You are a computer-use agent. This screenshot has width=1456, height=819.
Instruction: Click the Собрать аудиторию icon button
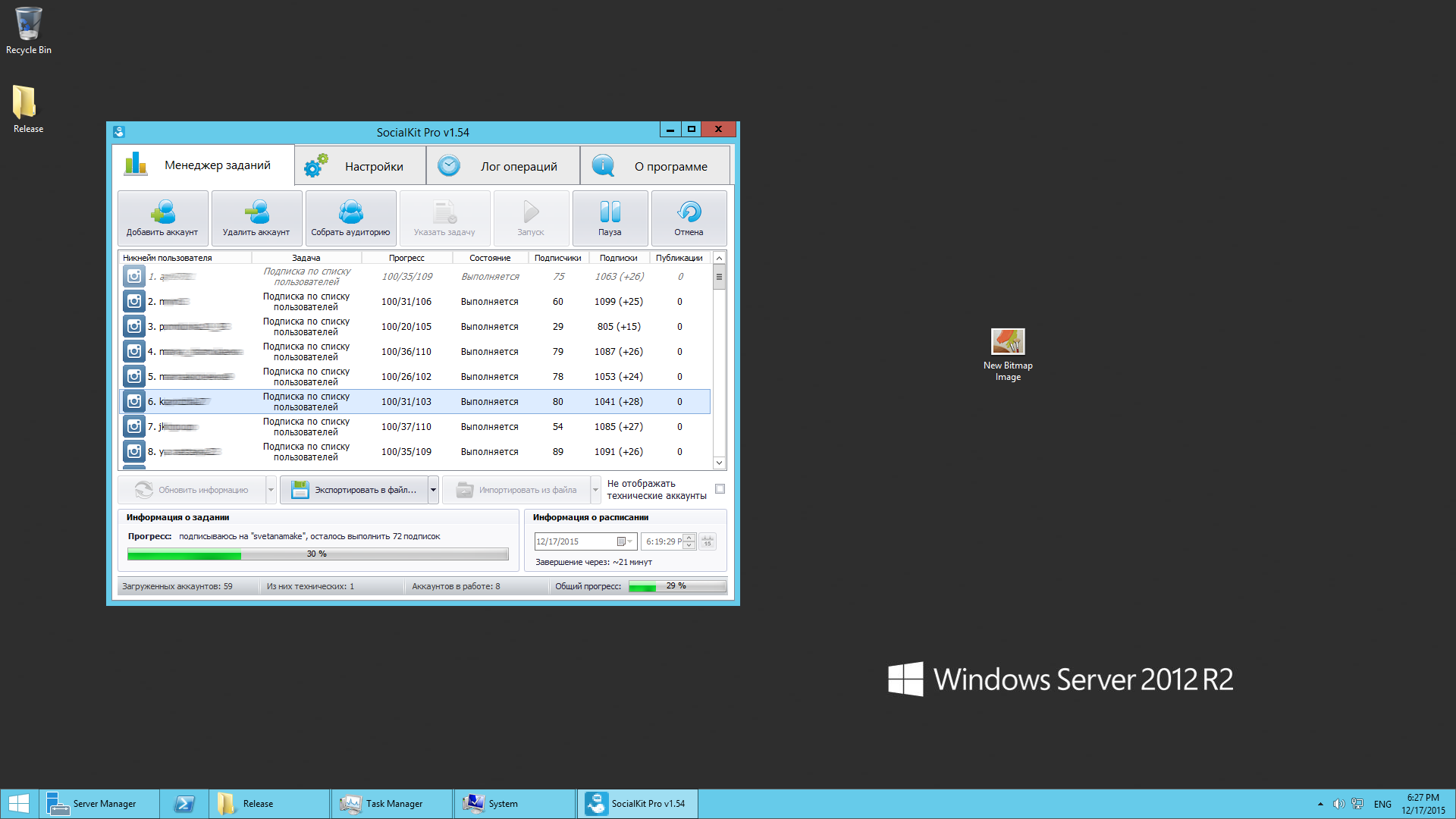pyautogui.click(x=350, y=218)
